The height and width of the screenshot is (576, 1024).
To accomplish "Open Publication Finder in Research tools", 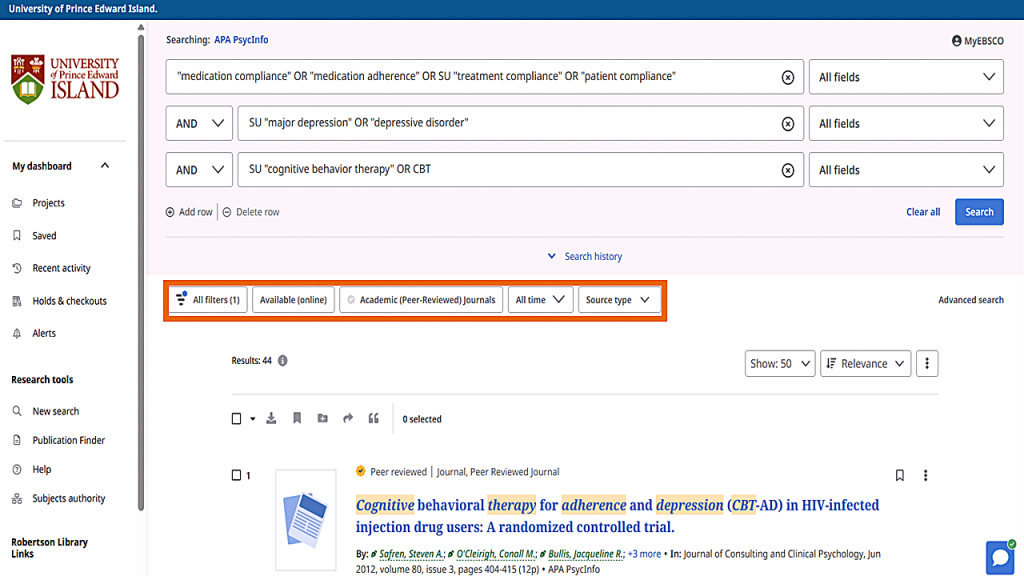I will 68,440.
